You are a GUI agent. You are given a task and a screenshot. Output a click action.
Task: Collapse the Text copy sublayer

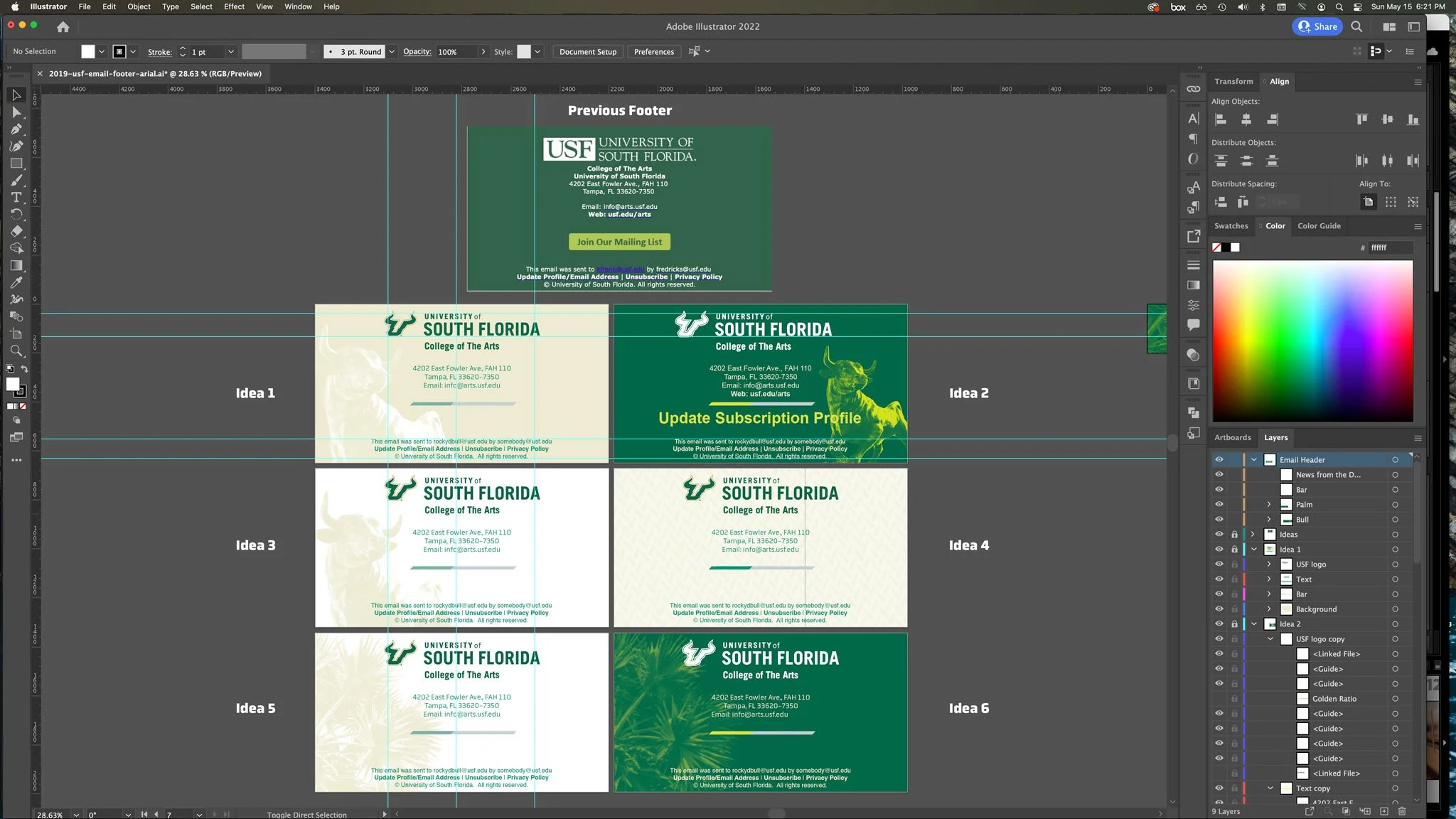(x=1270, y=788)
